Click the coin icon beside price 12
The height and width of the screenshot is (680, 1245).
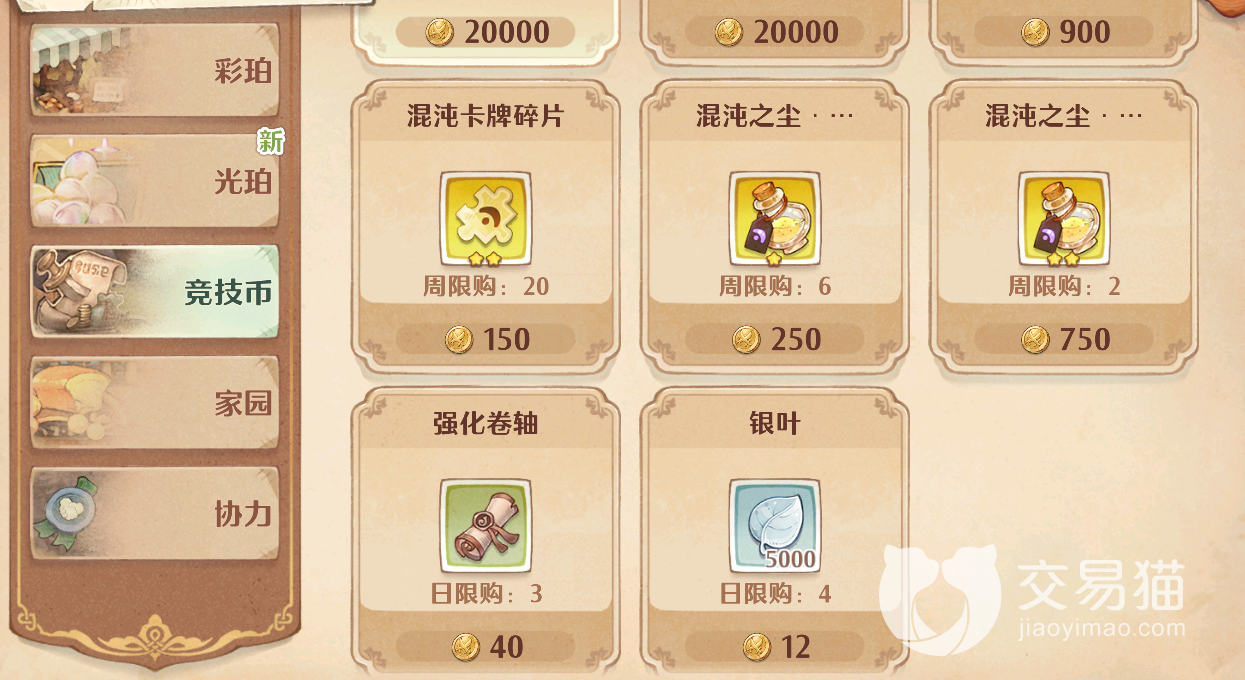point(757,647)
